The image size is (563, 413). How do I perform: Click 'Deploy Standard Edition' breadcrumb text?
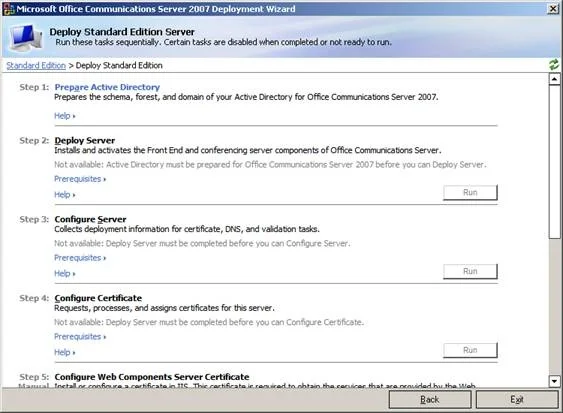119,65
